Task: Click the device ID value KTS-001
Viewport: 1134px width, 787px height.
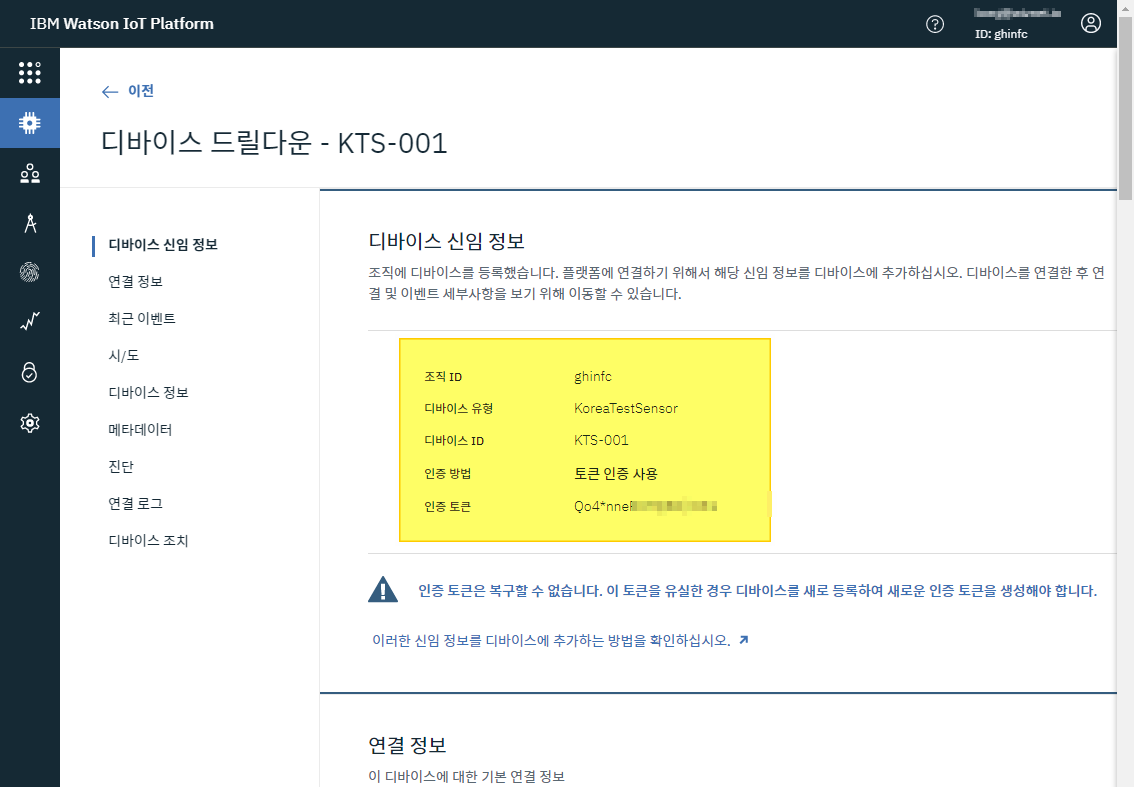Action: tap(601, 440)
